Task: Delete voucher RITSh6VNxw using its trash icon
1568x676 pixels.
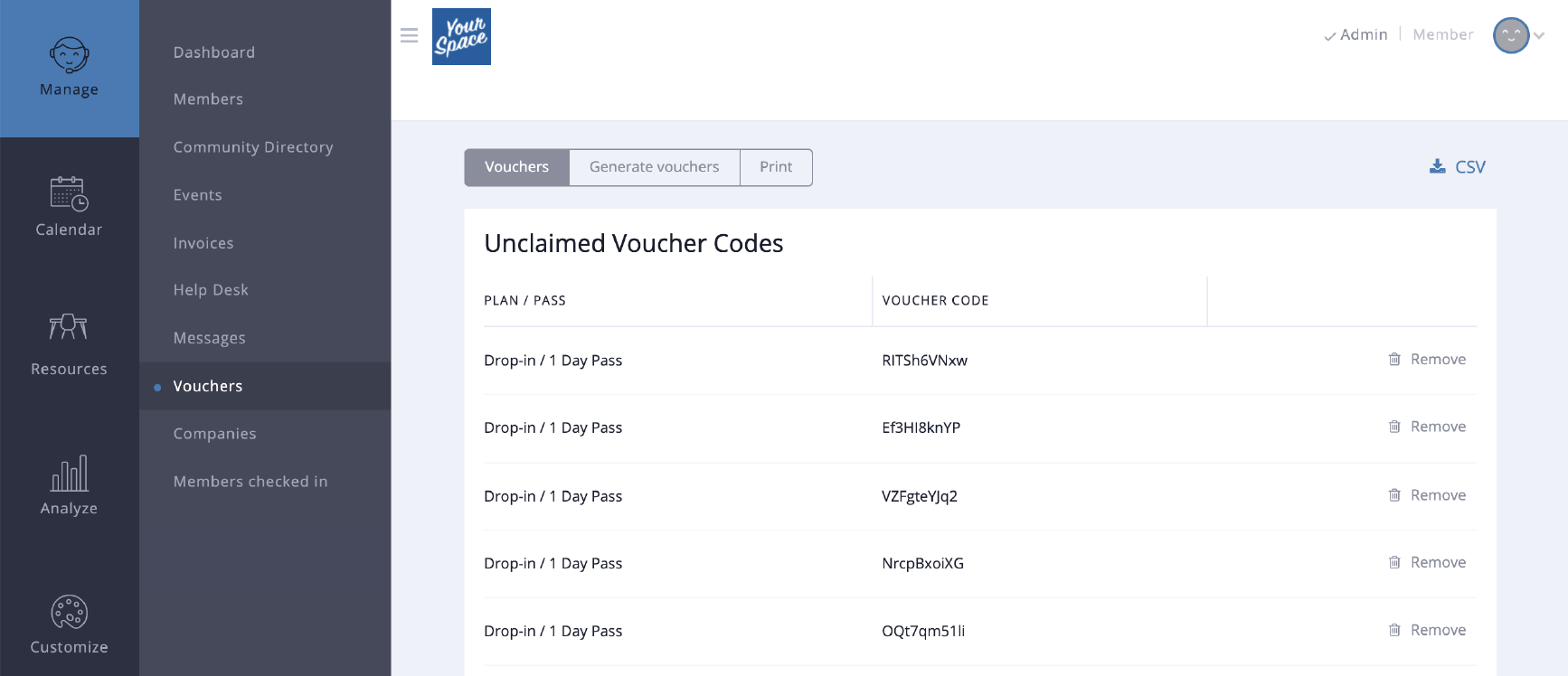Action: (x=1394, y=359)
